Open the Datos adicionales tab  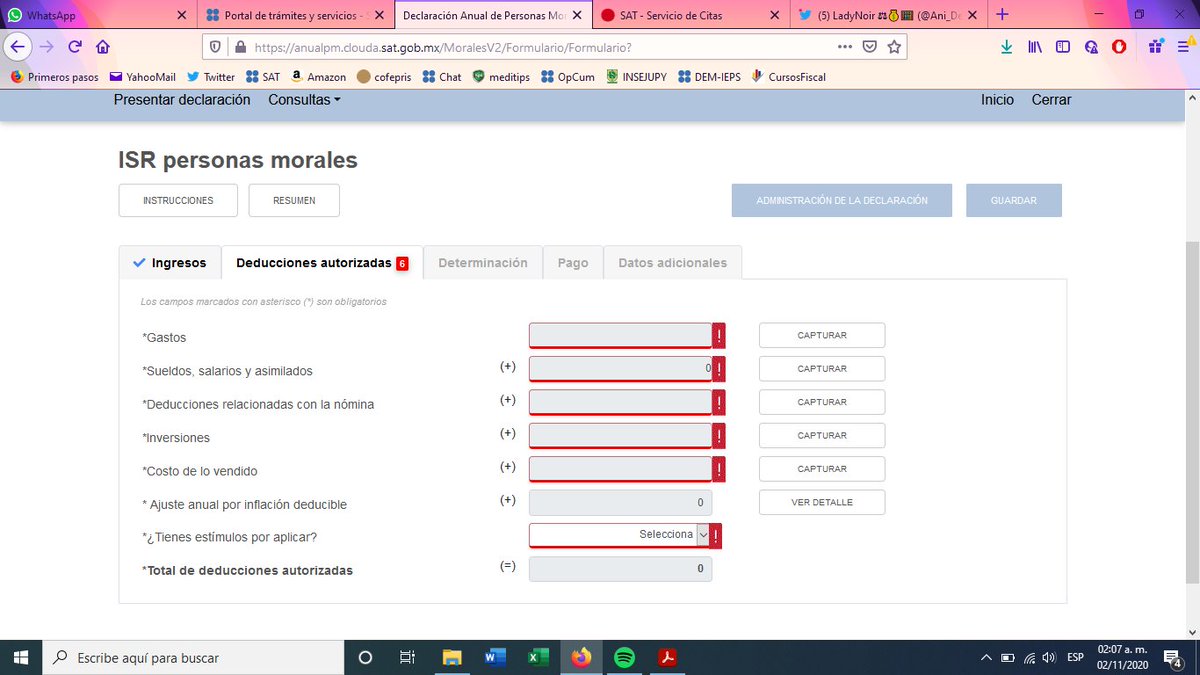673,263
